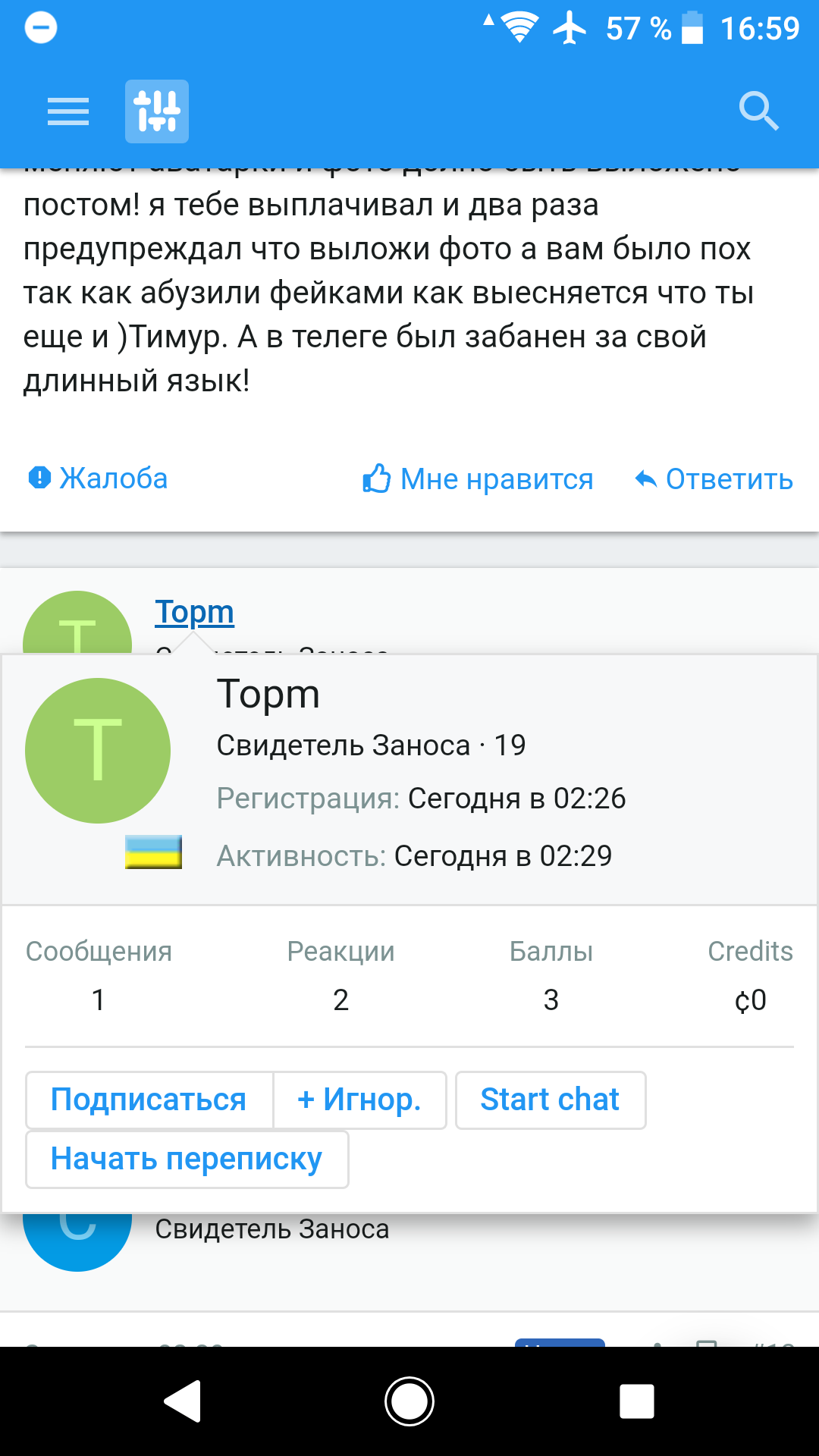The image size is (819, 1456).
Task: Open the Реакции count stat
Action: pos(340,999)
